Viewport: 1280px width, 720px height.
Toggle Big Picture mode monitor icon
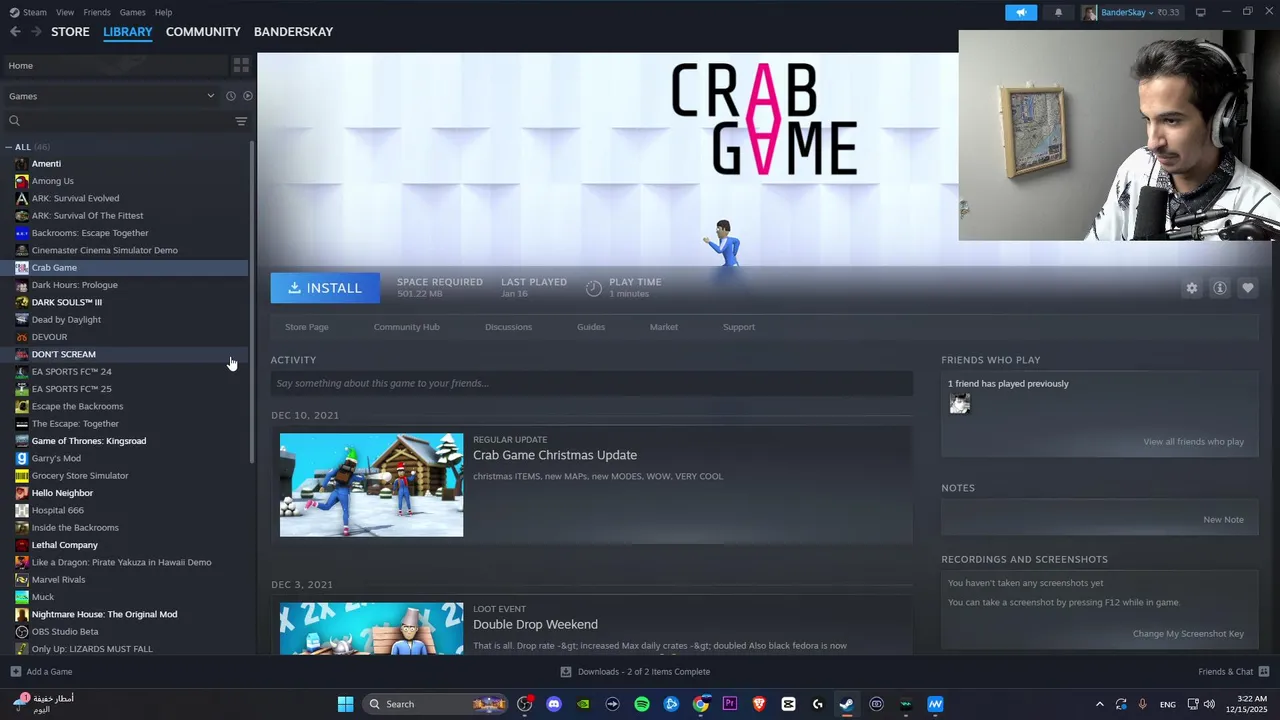click(1200, 13)
